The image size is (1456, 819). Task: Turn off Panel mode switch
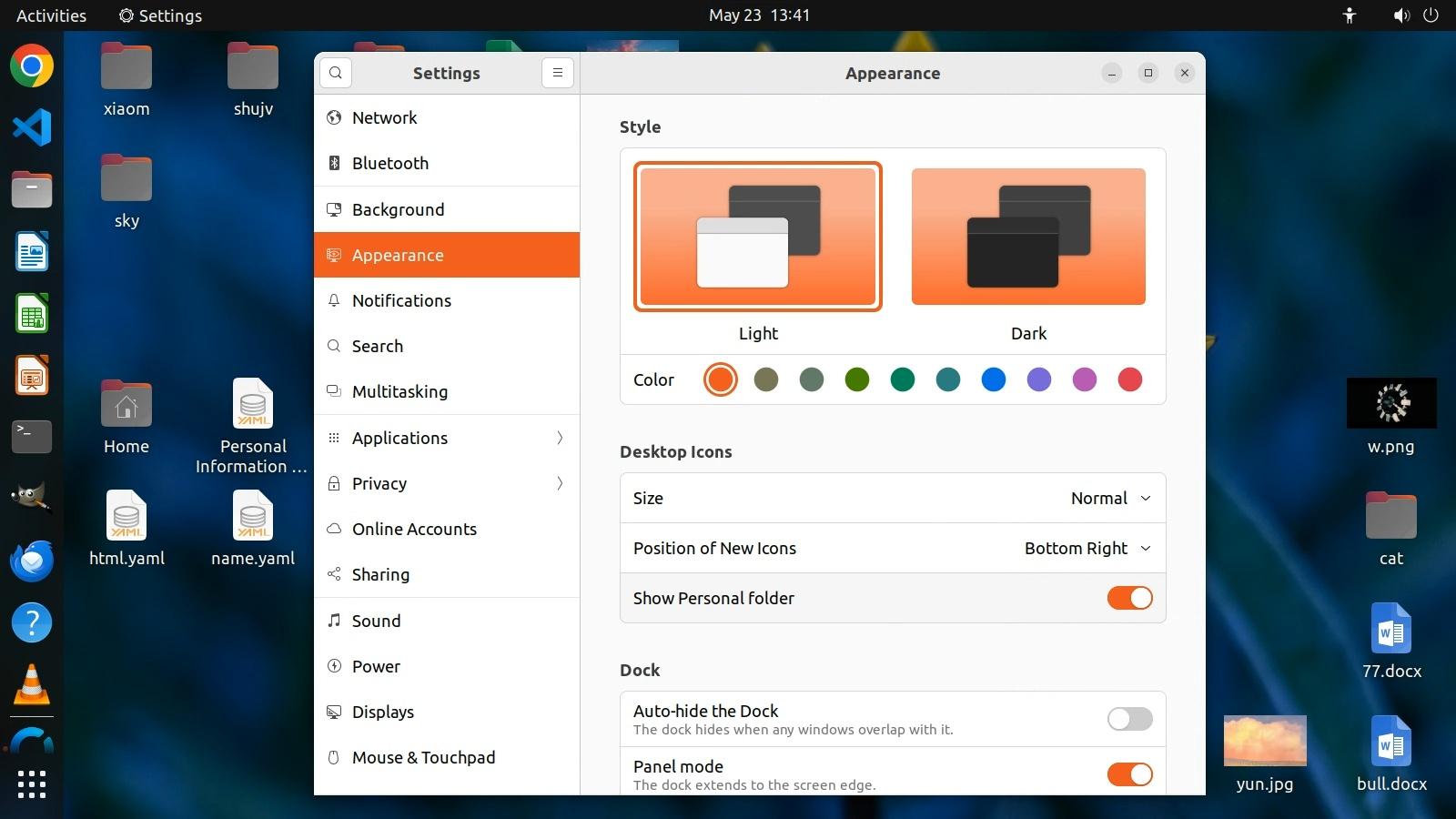point(1129,774)
